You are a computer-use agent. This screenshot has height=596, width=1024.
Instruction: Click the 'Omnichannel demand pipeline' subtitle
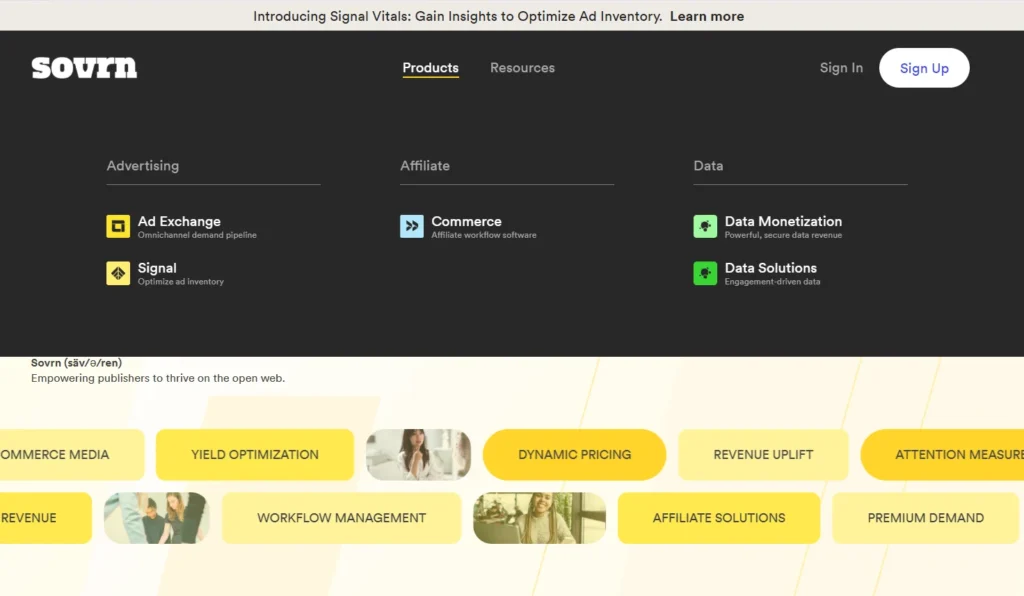[x=197, y=235]
